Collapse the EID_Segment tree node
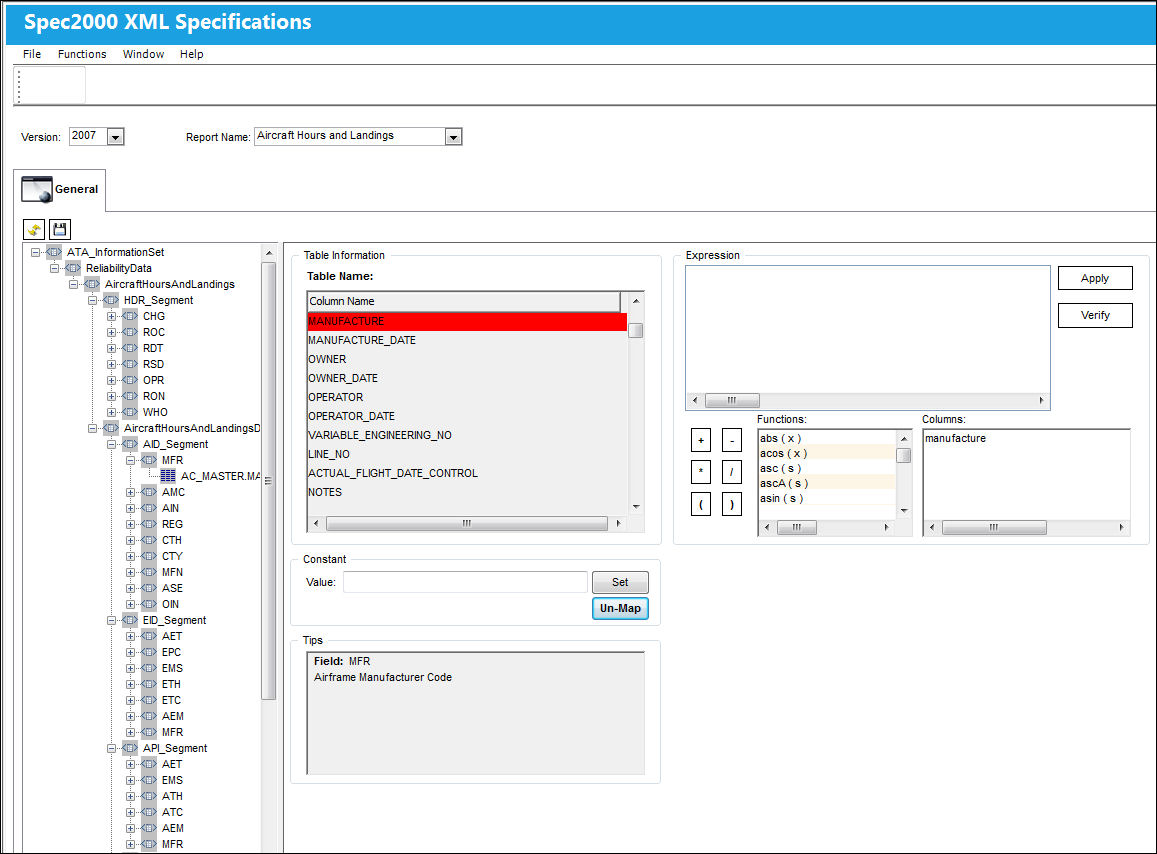Viewport: 1157px width, 854px height. click(x=111, y=620)
